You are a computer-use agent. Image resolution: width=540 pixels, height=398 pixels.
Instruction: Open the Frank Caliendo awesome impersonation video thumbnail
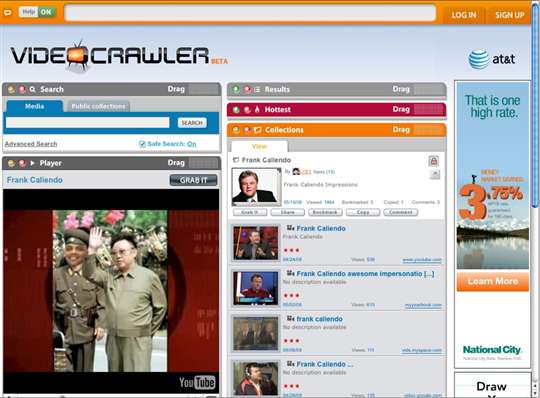tap(256, 288)
